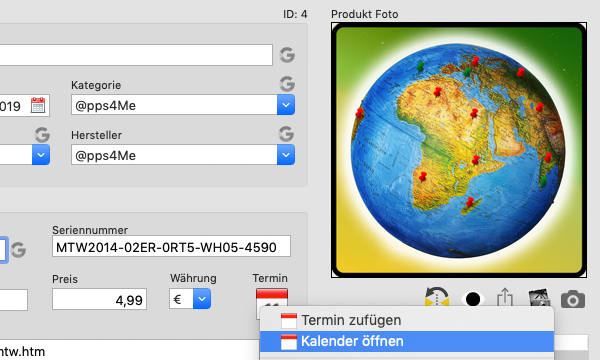Open the date picker calendar icon
The image size is (600, 360).
pos(38,105)
